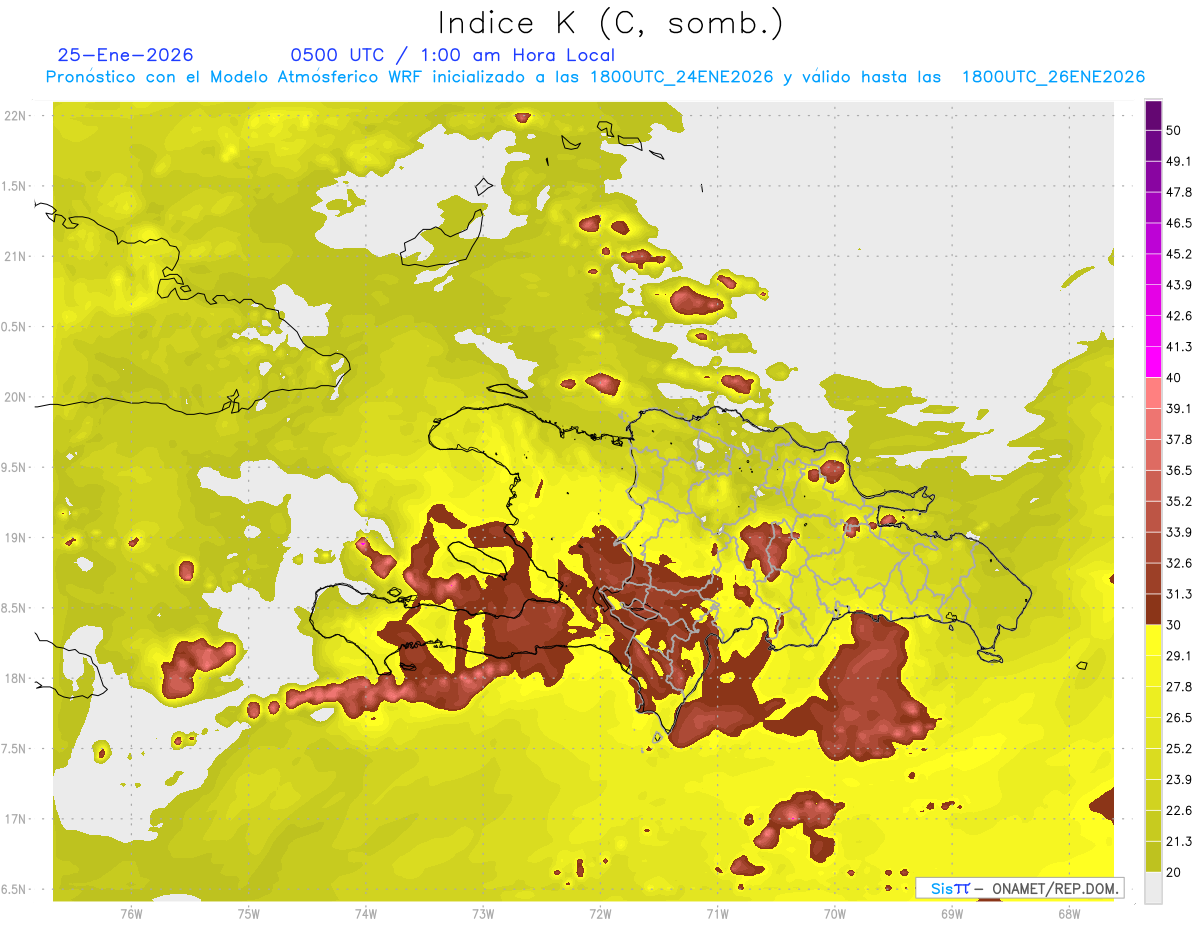The image size is (1200, 927).
Task: Click the "7.5N" latitude label
Action: tap(15, 749)
